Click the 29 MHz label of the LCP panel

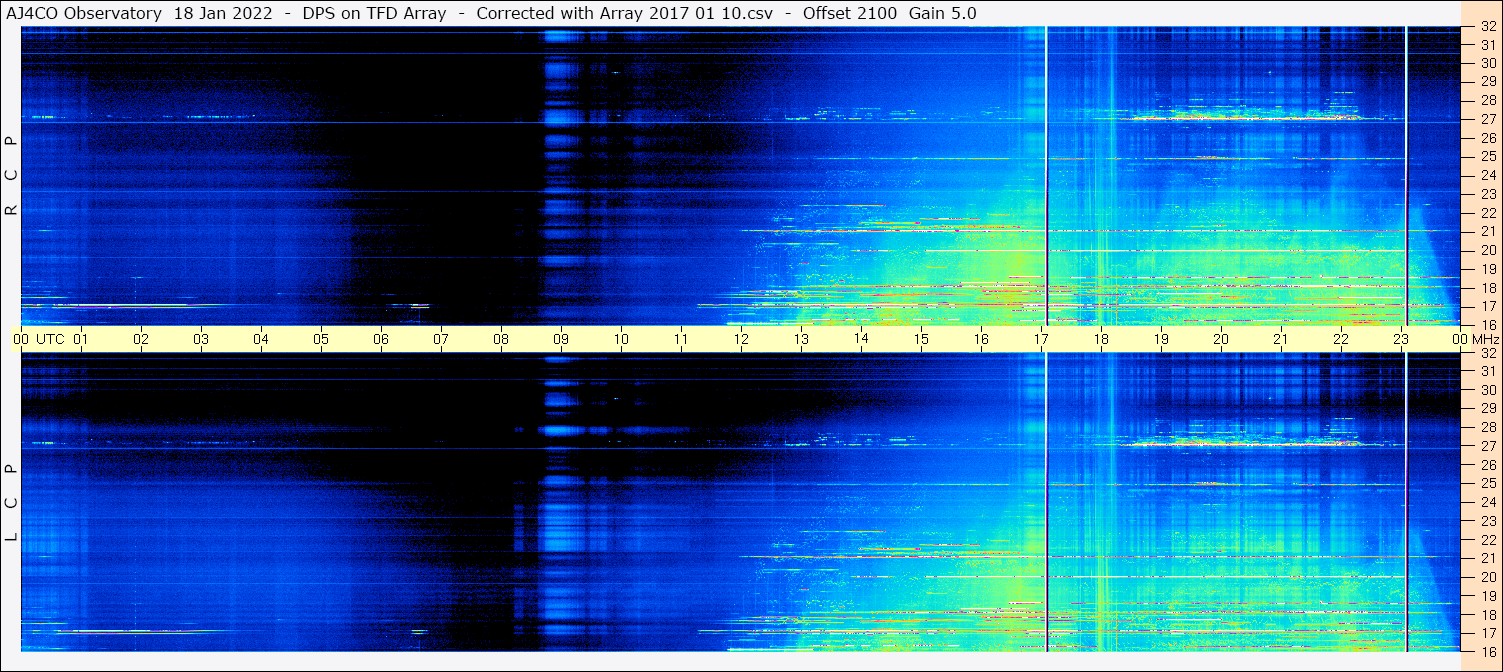(x=1487, y=409)
